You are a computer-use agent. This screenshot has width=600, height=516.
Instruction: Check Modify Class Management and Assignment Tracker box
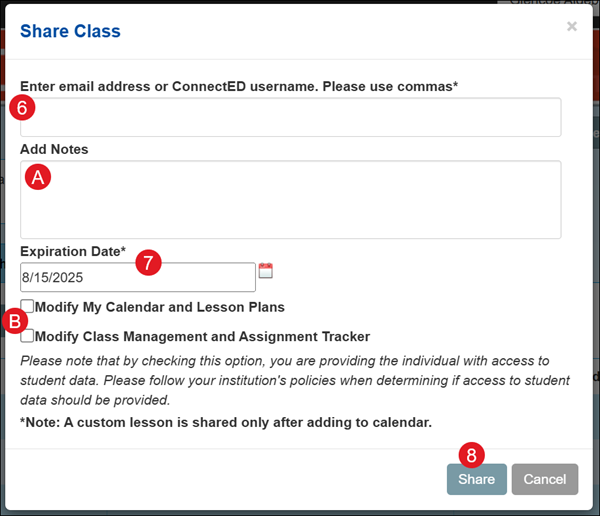tap(28, 336)
